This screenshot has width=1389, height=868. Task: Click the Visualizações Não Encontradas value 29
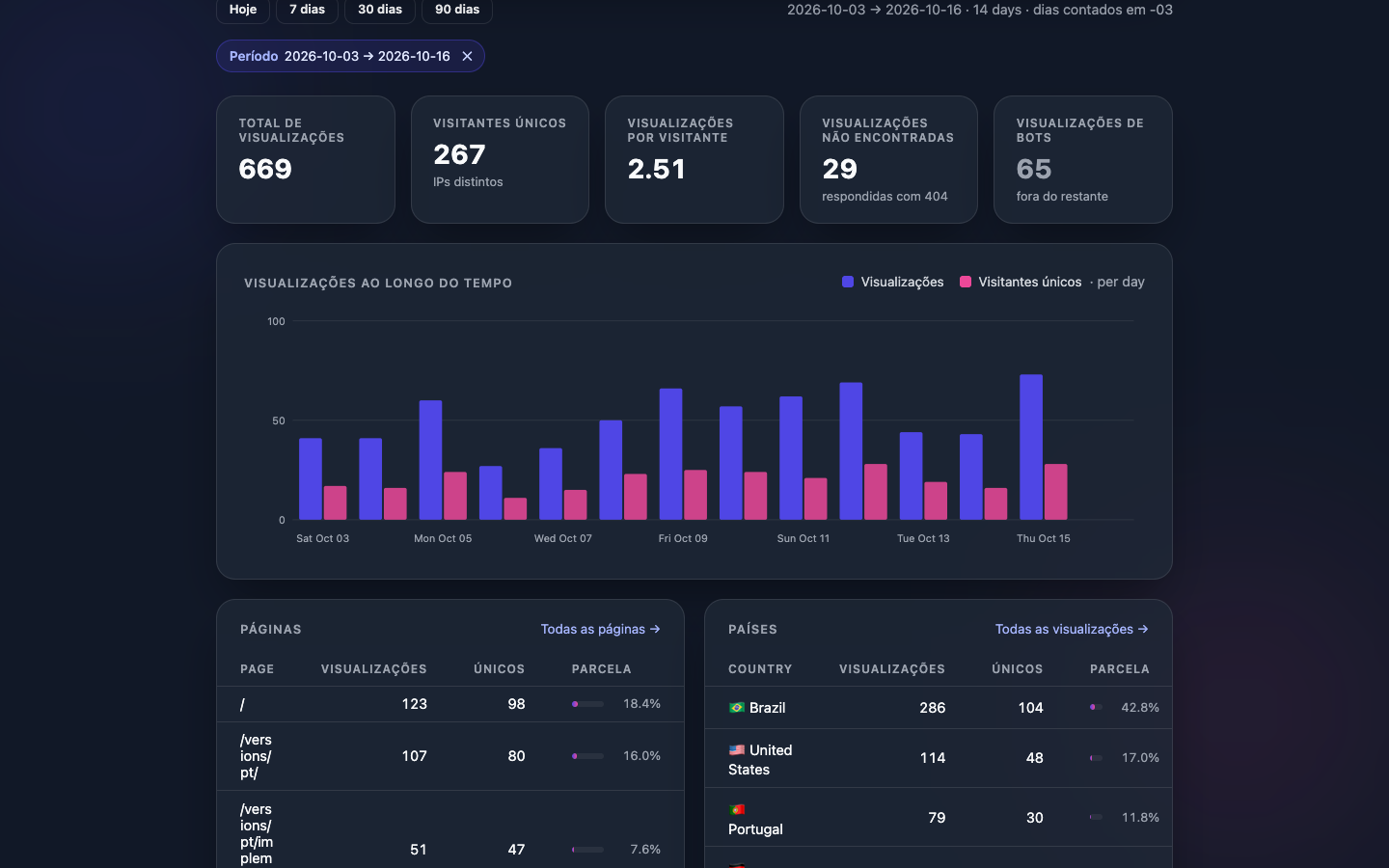pos(839,169)
